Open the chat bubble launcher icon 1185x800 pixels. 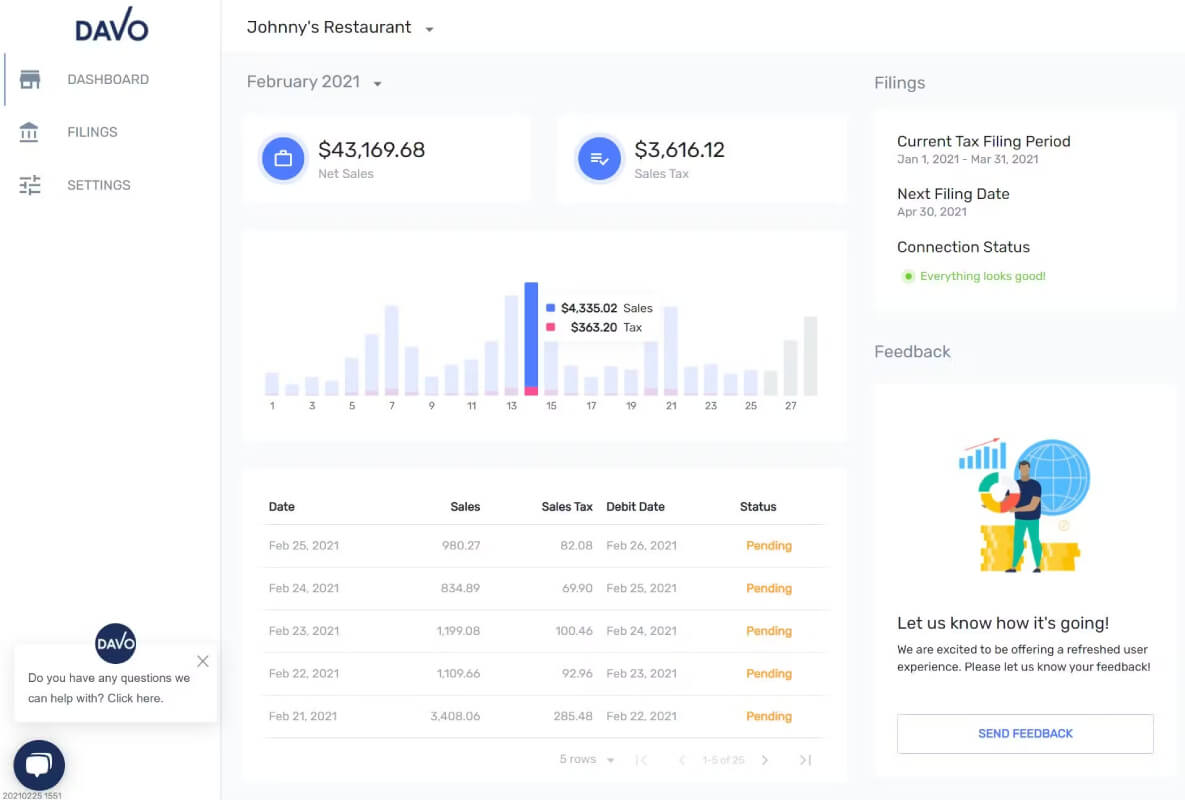click(39, 764)
